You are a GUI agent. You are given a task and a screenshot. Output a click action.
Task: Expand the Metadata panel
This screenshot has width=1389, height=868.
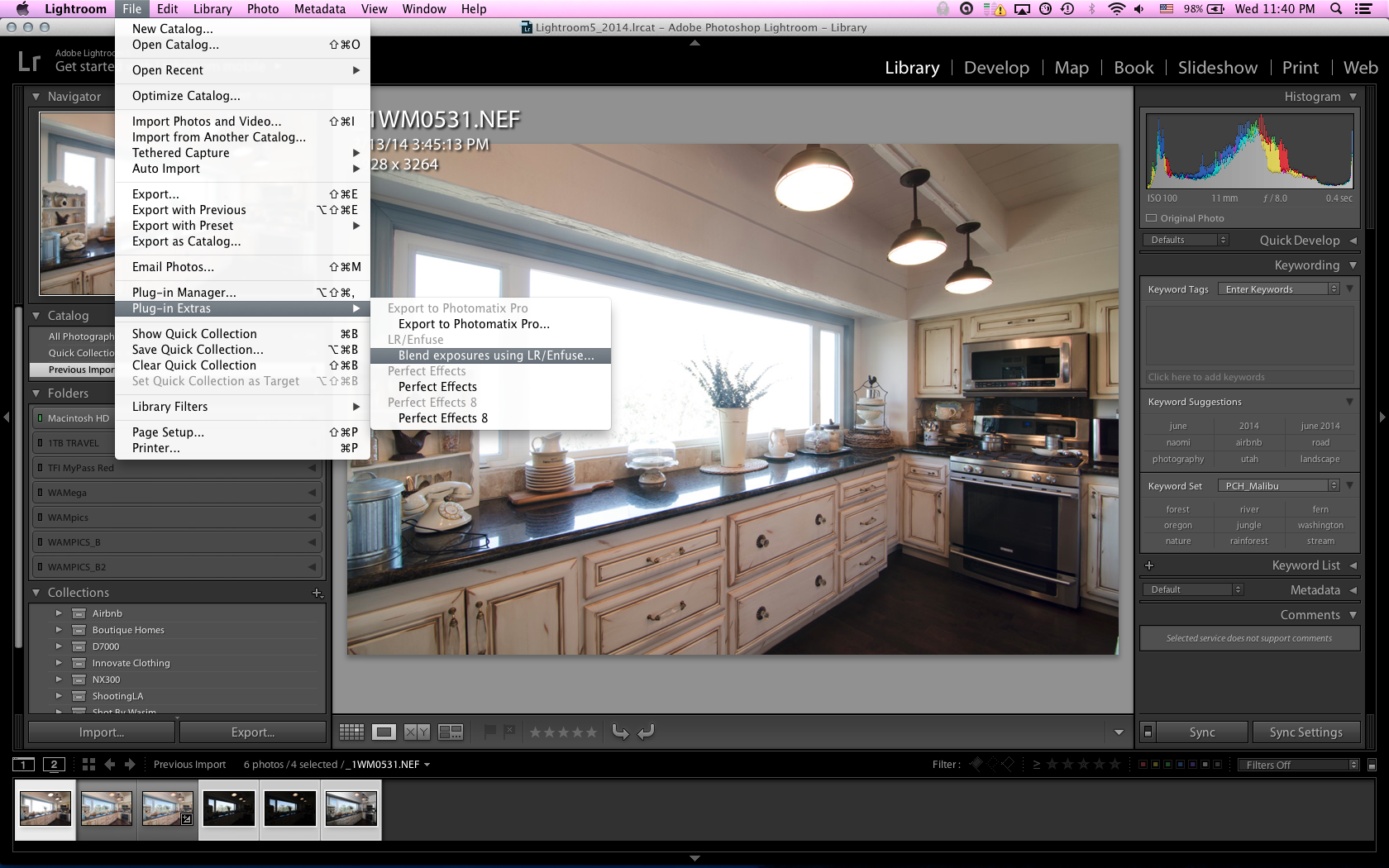click(1353, 590)
